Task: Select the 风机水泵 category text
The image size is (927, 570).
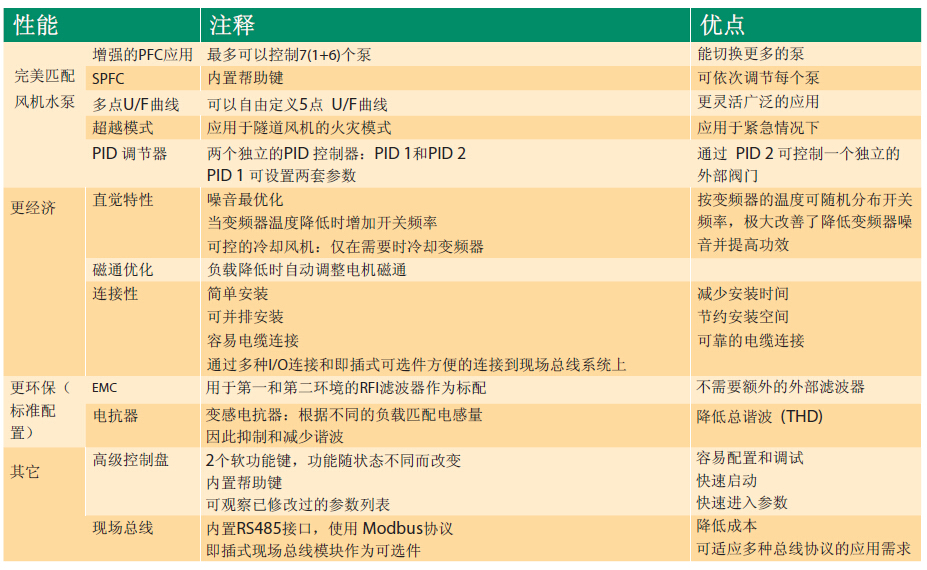Action: 44,102
